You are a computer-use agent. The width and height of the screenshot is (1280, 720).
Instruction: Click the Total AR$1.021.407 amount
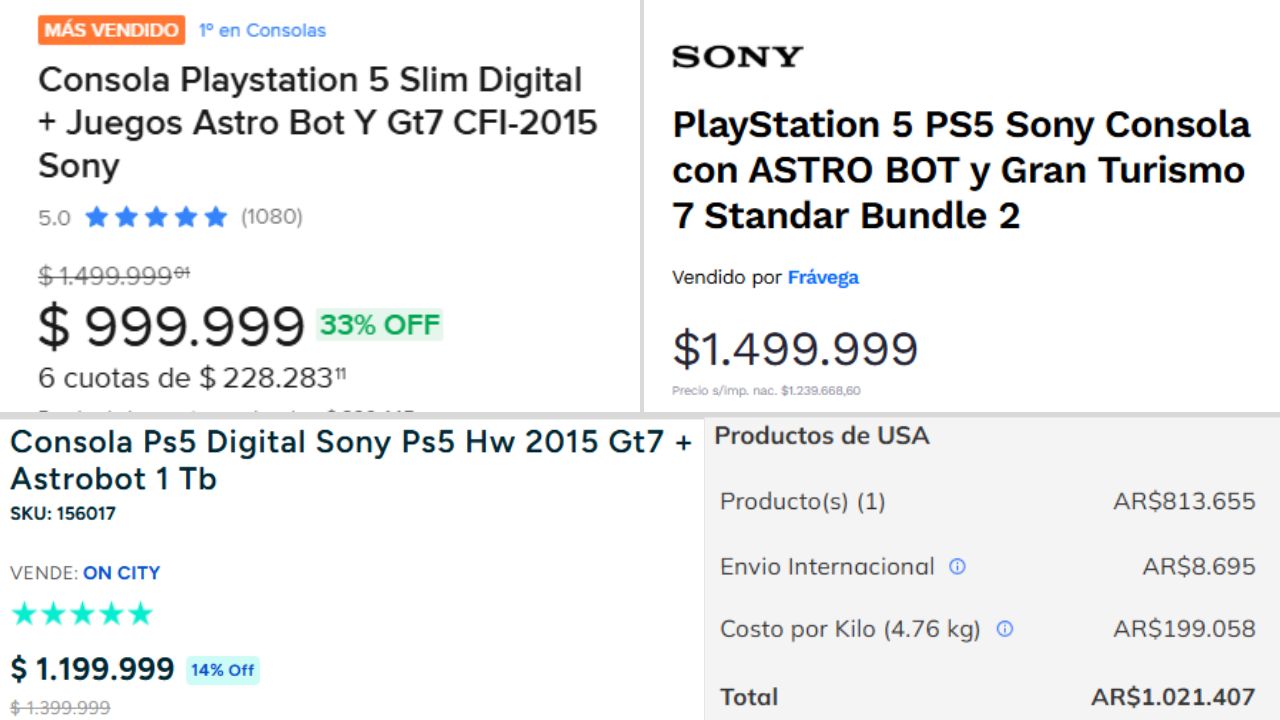(x=1172, y=697)
